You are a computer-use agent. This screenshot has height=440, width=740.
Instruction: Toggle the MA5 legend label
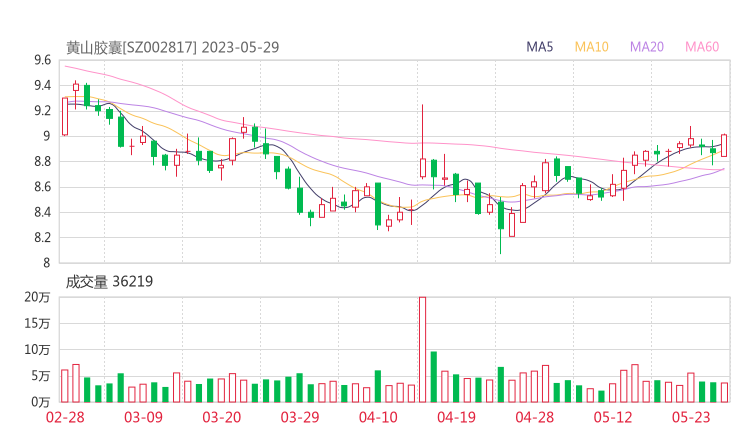point(539,47)
